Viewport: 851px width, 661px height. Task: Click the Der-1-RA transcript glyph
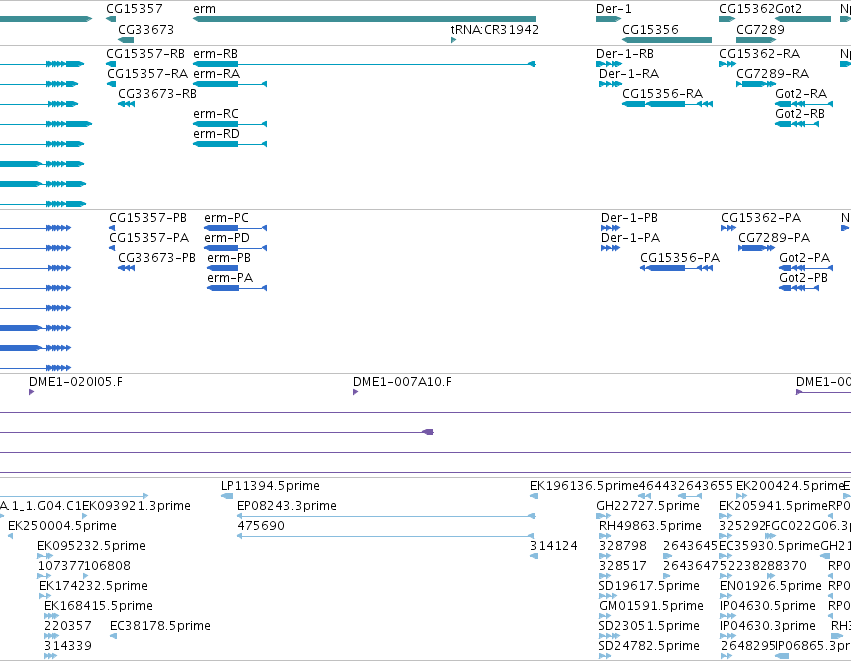[610, 84]
